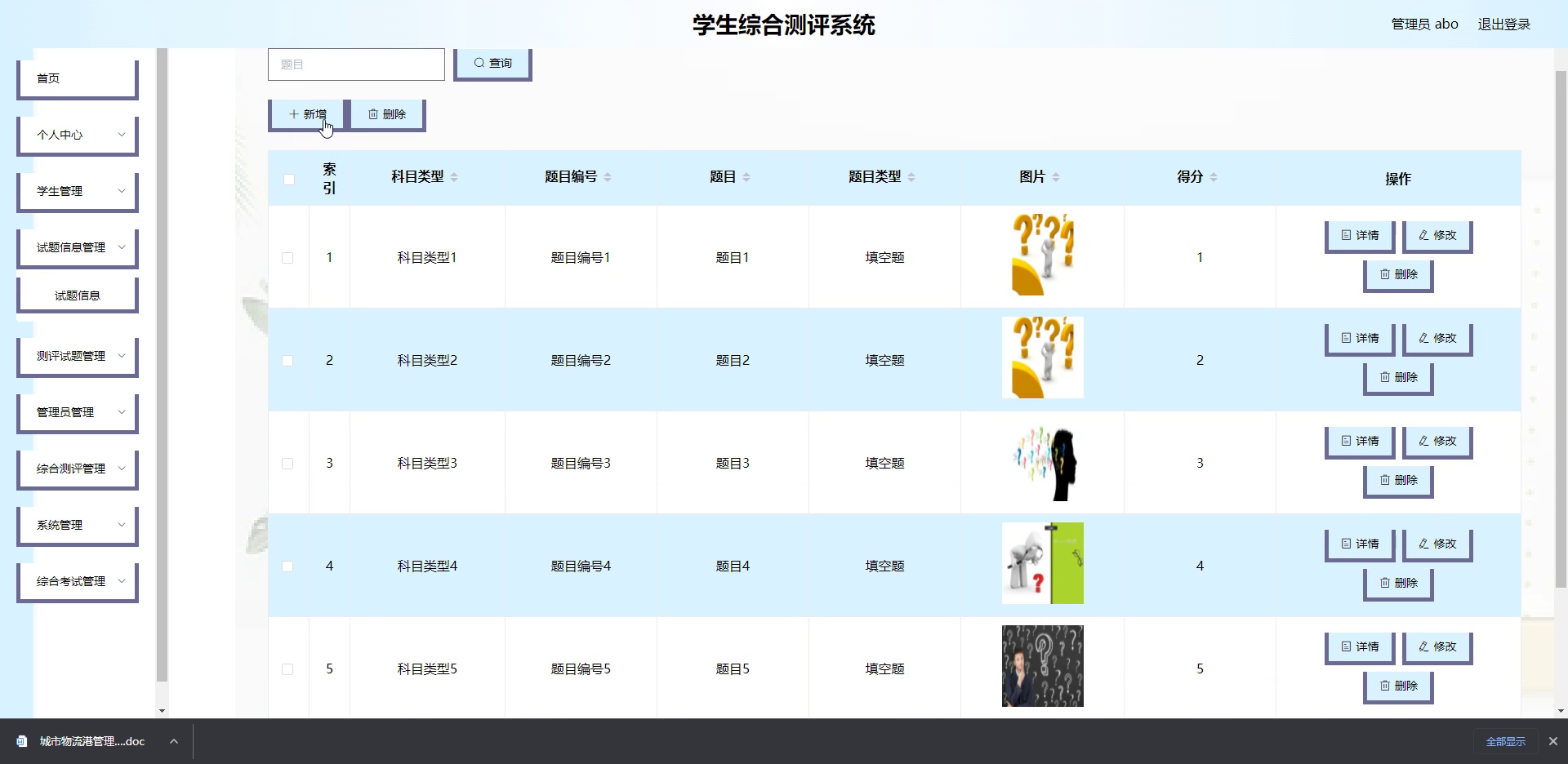Check the checkbox for row 1
Screen dimensions: 1568x764
coord(287,258)
